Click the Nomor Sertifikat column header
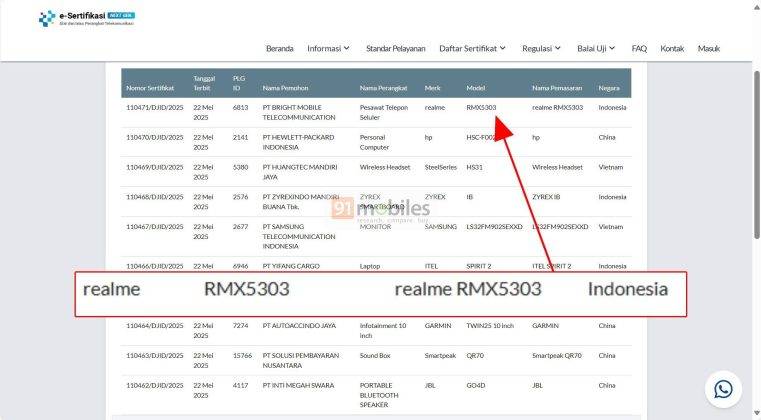Screen dimensions: 761x420 pos(150,88)
